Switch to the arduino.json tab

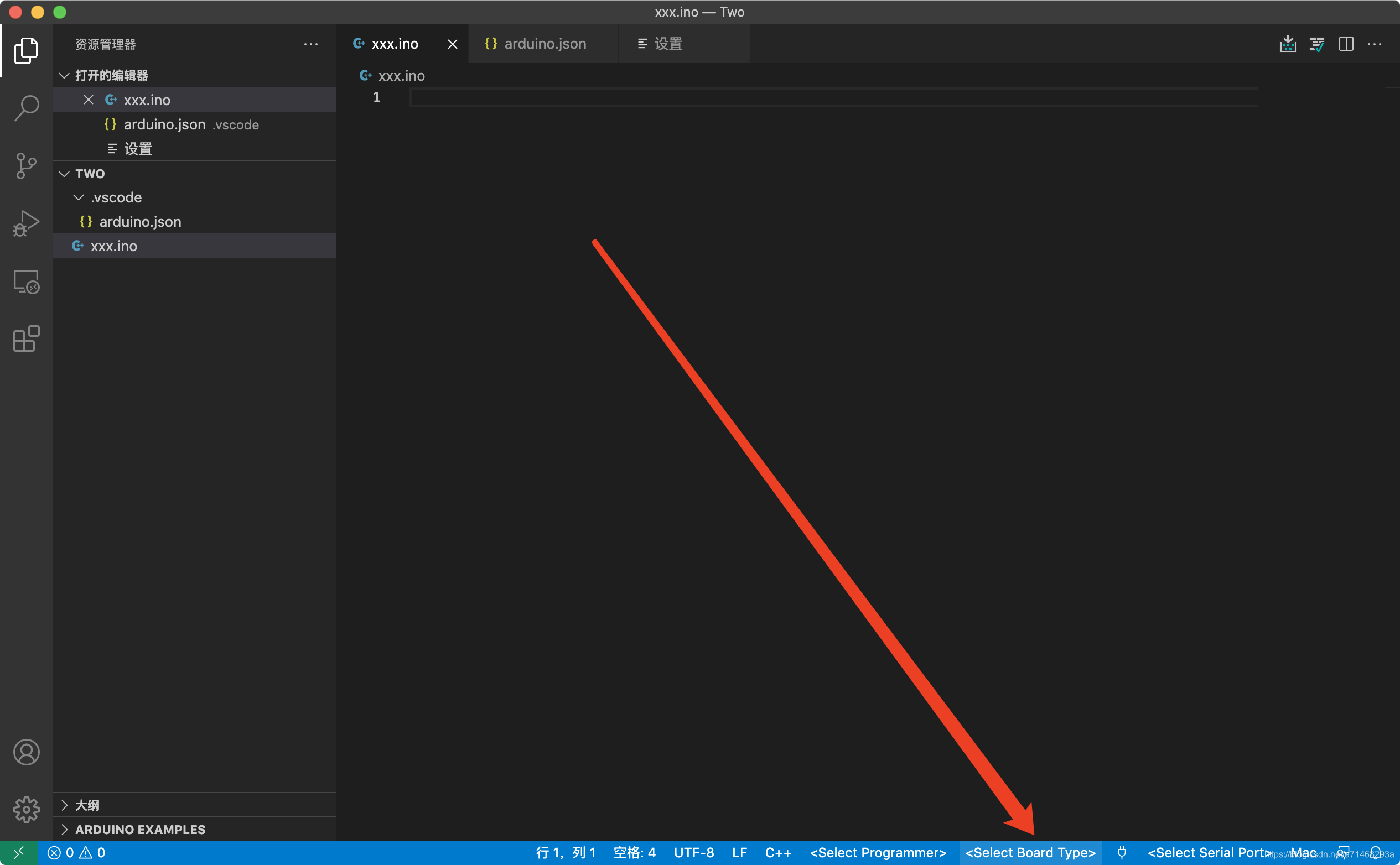tap(544, 44)
